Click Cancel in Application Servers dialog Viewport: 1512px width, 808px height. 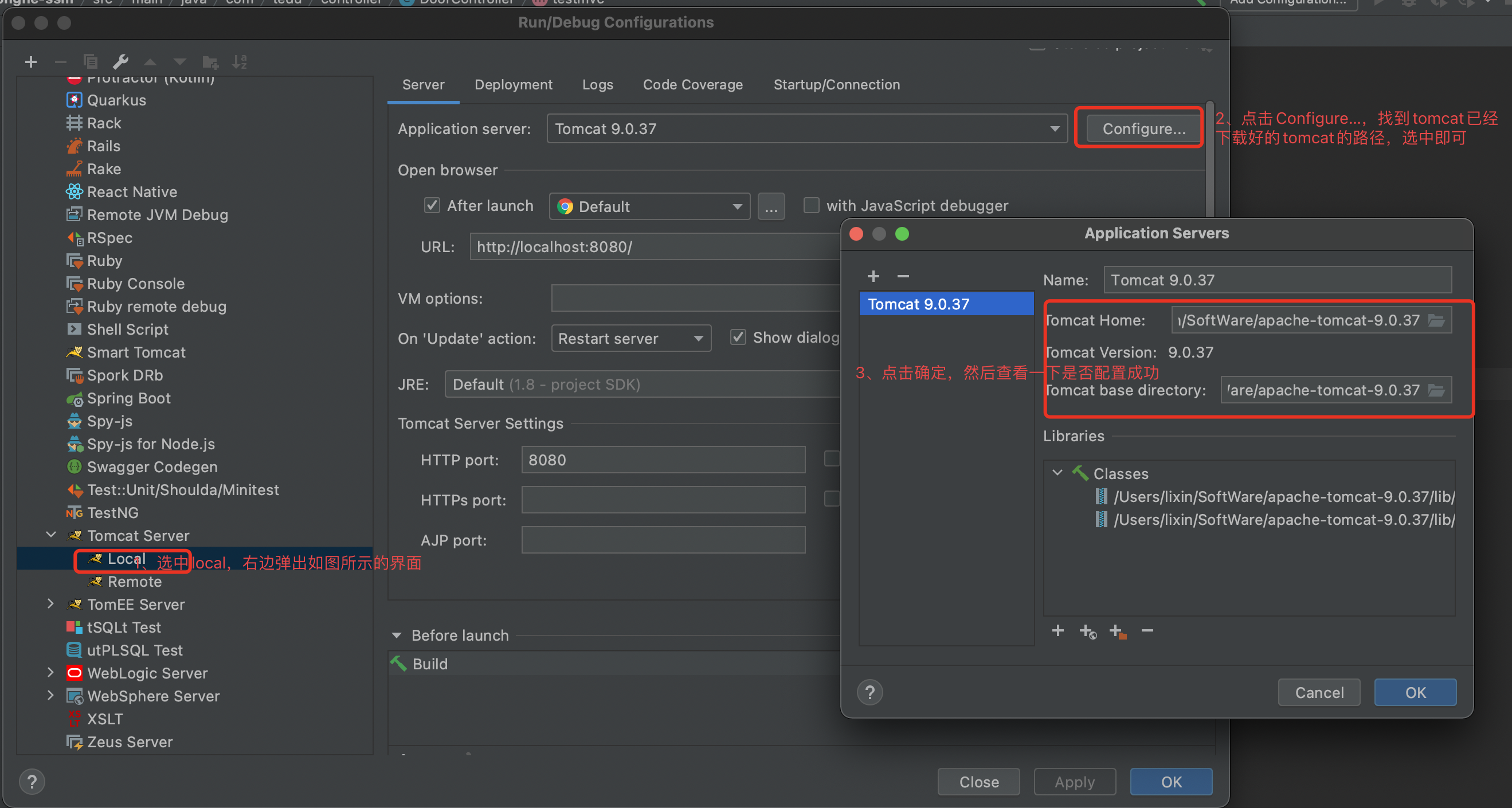point(1319,693)
